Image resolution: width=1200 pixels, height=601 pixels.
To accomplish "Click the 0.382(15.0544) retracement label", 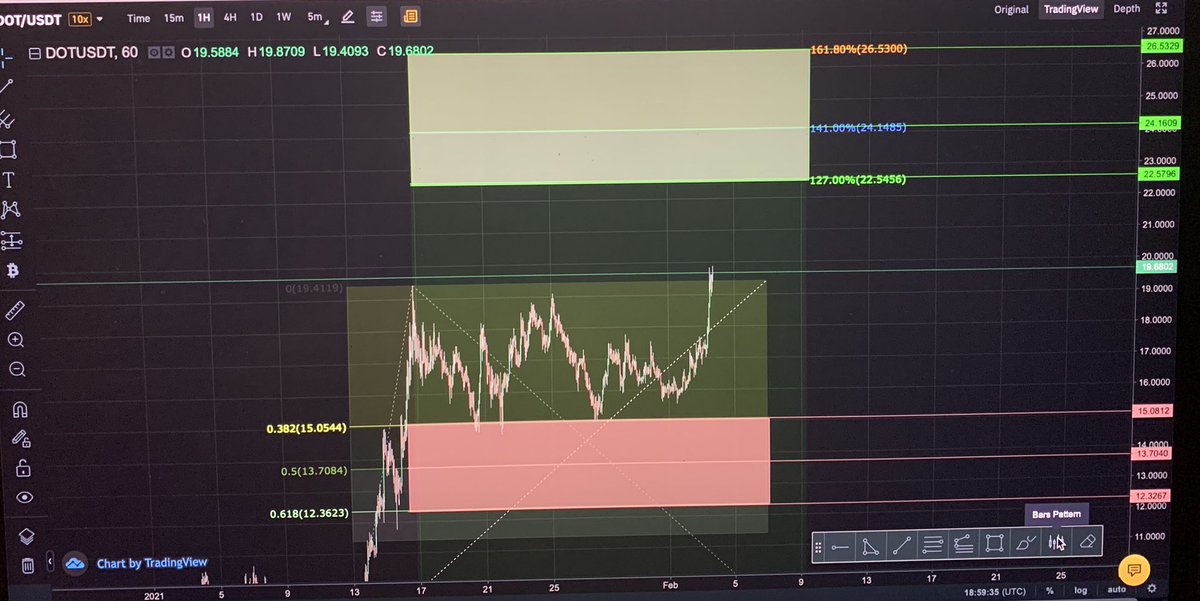I will tap(307, 429).
